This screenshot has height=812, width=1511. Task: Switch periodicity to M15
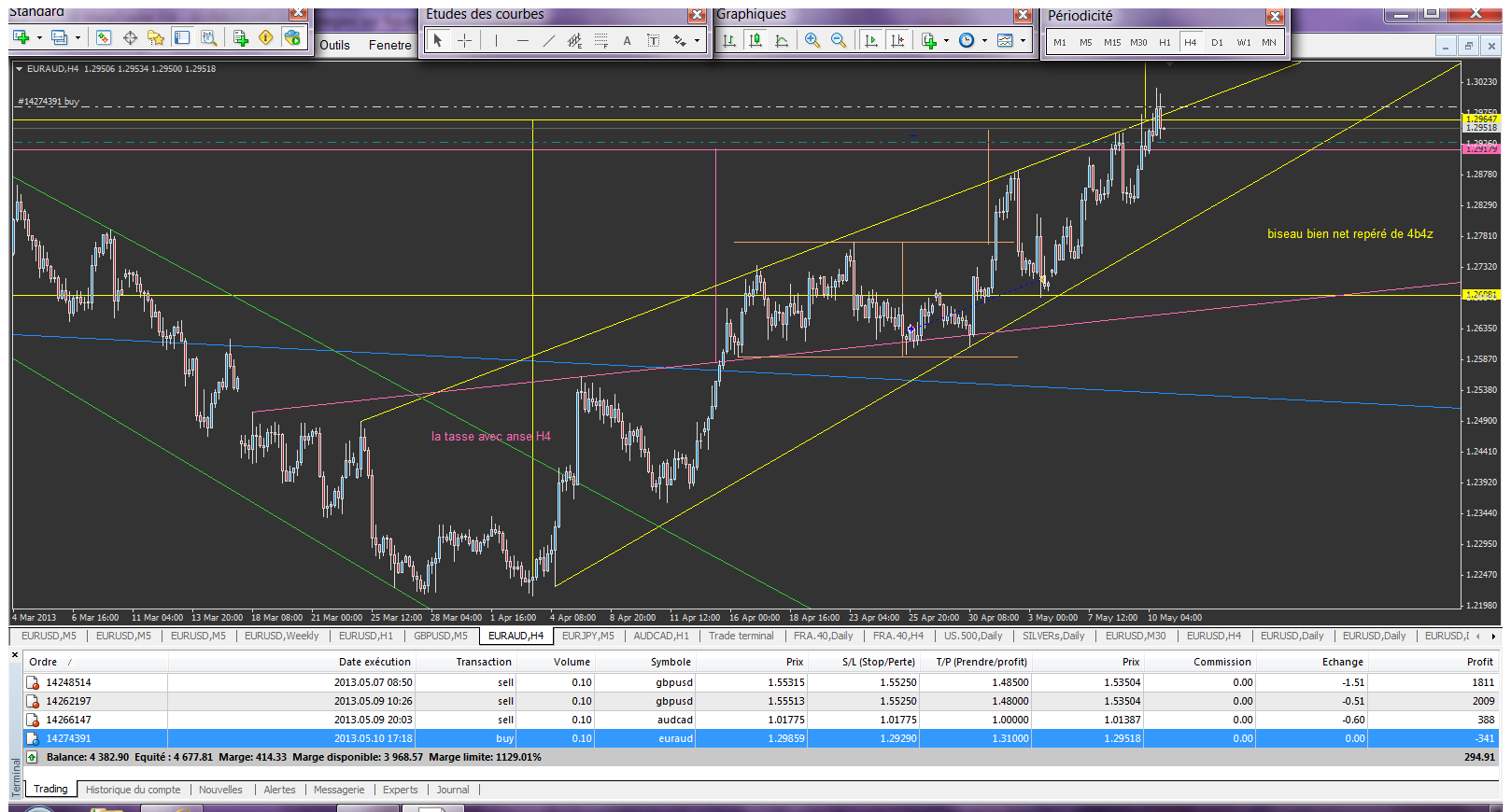coord(1111,42)
